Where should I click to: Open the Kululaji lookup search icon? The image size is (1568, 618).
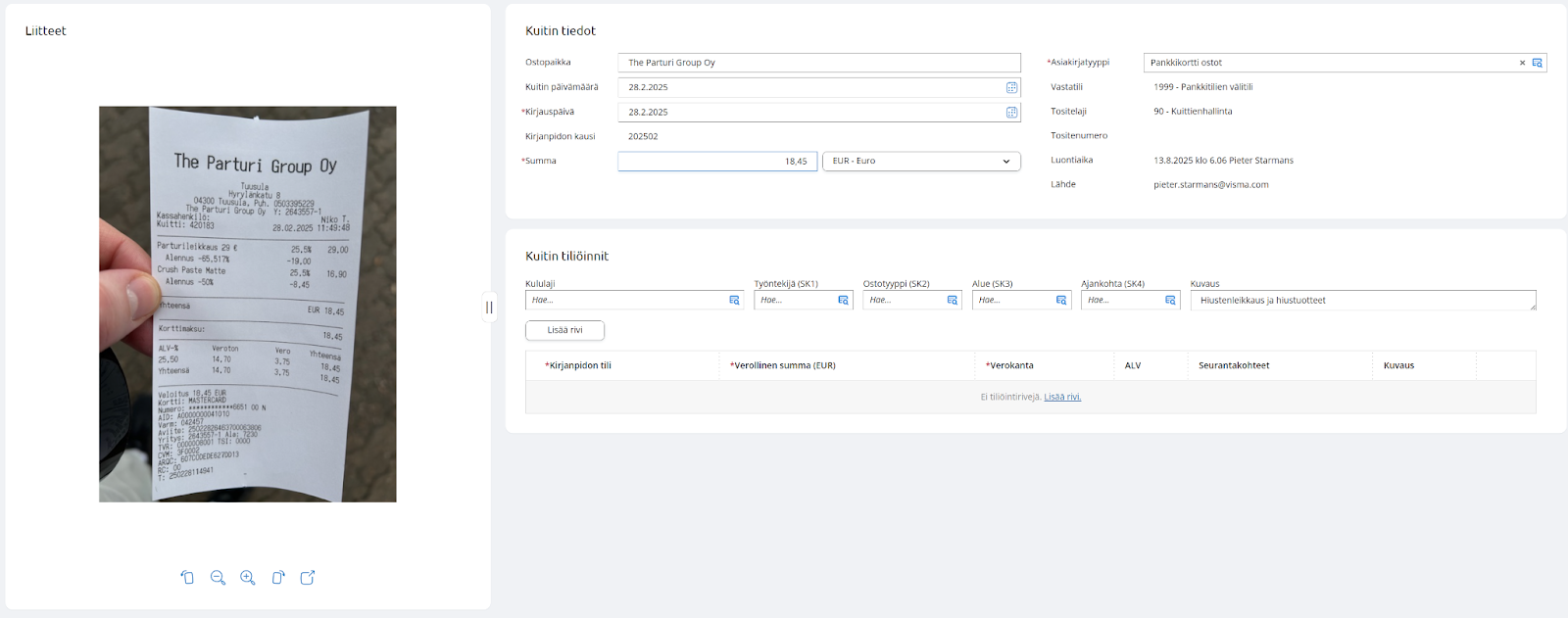pos(734,301)
